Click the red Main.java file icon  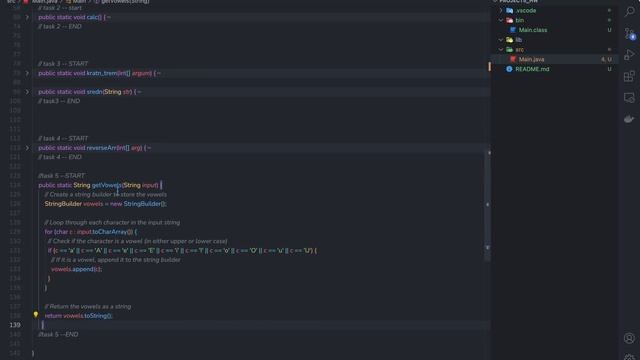513,59
